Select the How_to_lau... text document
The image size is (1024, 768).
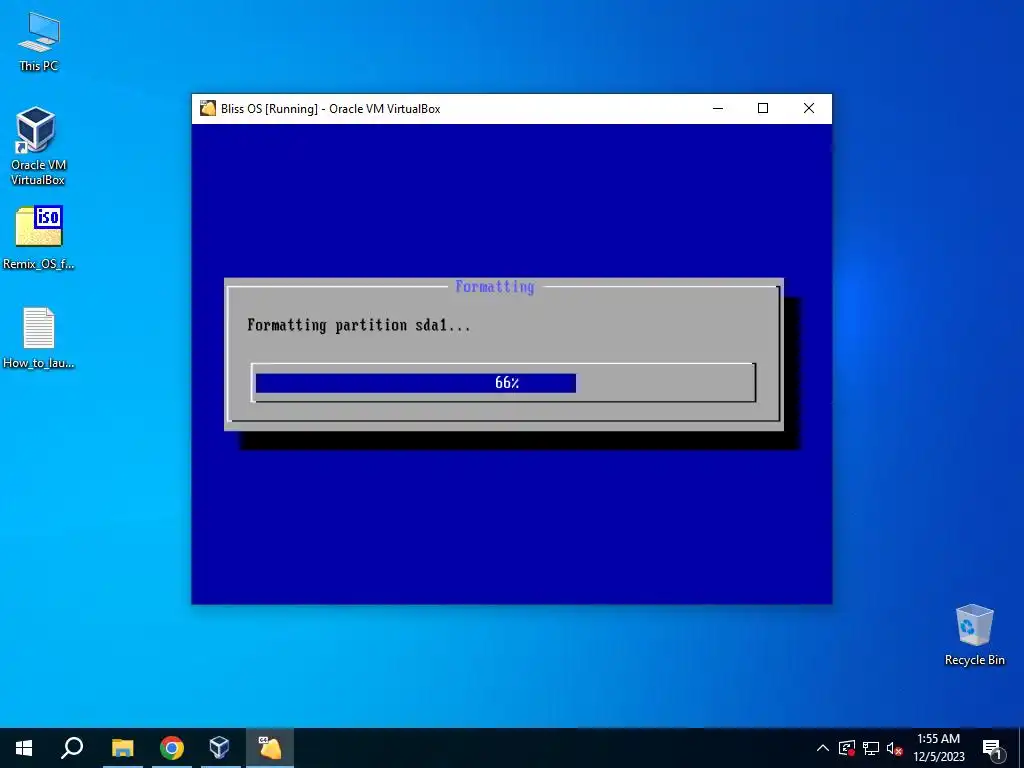39,338
